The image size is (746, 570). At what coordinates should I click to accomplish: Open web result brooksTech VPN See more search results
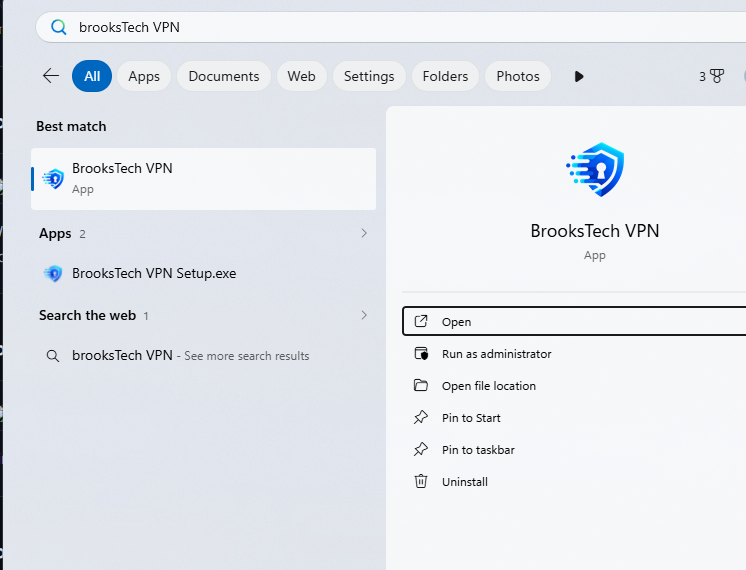(204, 355)
